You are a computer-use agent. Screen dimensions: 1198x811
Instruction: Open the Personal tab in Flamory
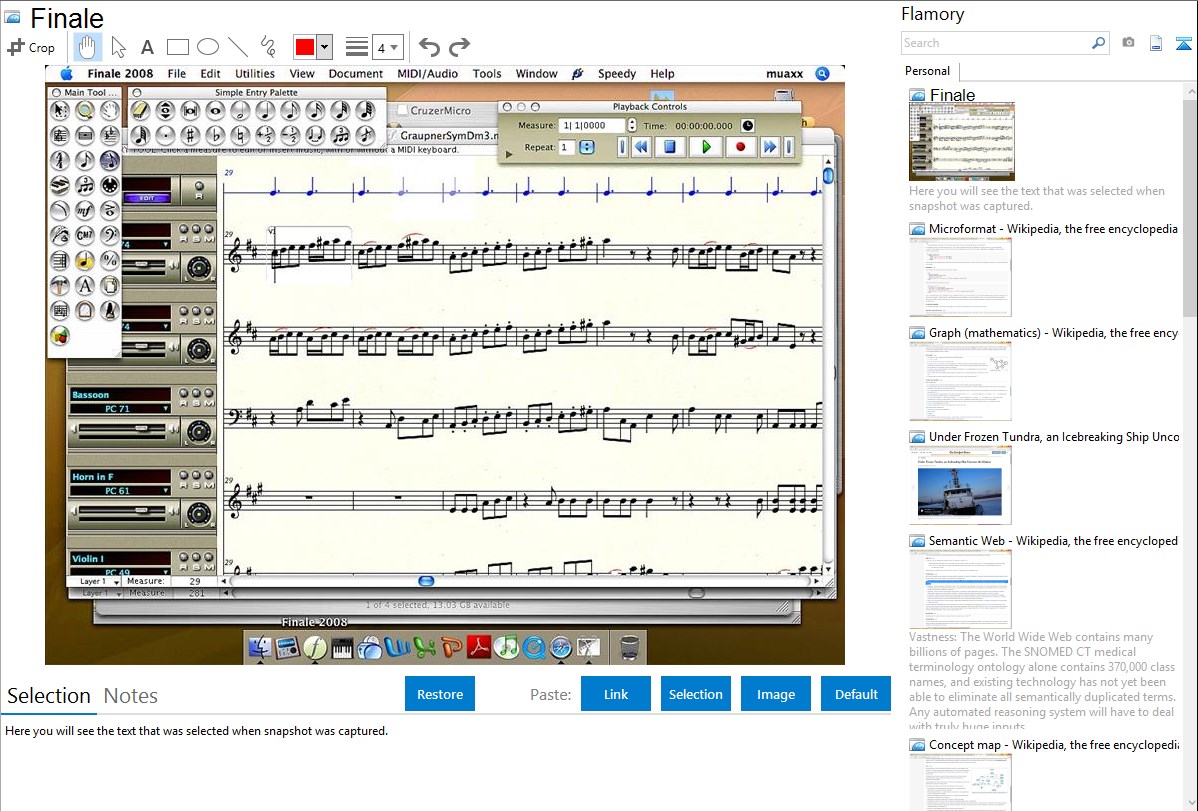tap(928, 71)
